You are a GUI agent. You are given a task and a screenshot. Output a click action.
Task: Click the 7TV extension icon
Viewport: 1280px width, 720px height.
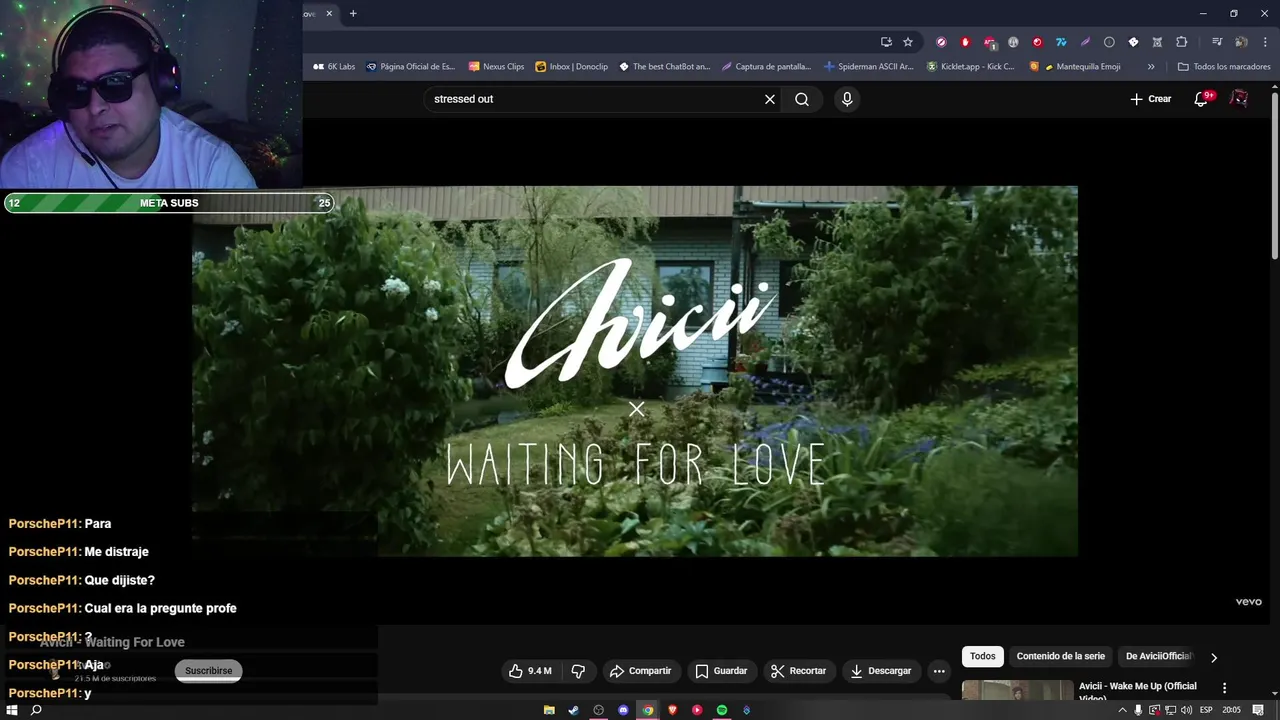click(x=1061, y=42)
